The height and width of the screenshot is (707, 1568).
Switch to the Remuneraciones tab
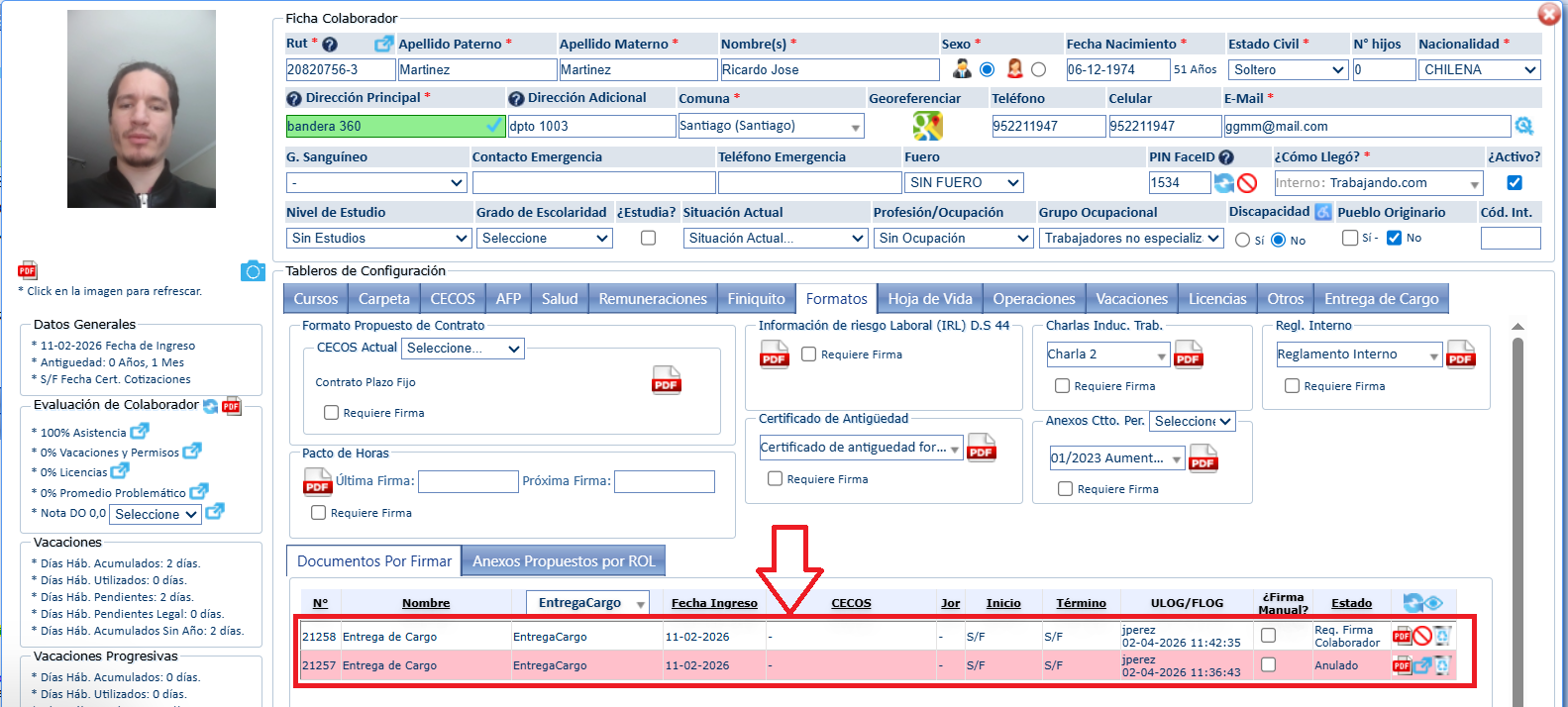point(652,299)
